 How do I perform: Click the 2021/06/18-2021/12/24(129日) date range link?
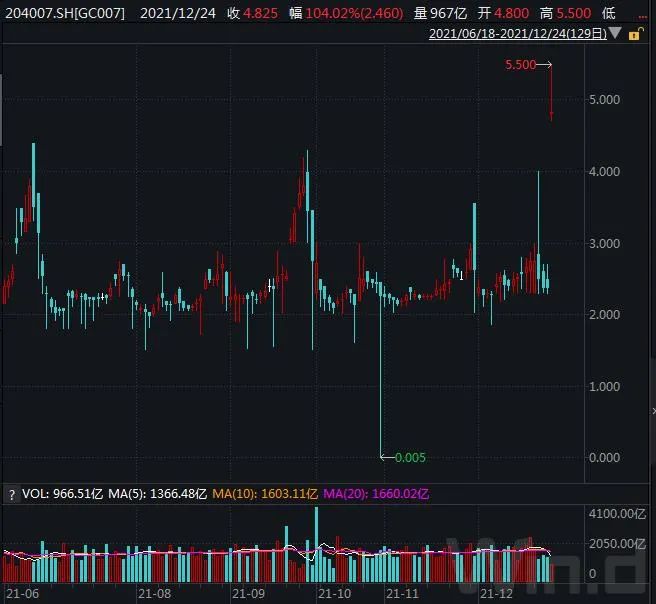point(518,33)
